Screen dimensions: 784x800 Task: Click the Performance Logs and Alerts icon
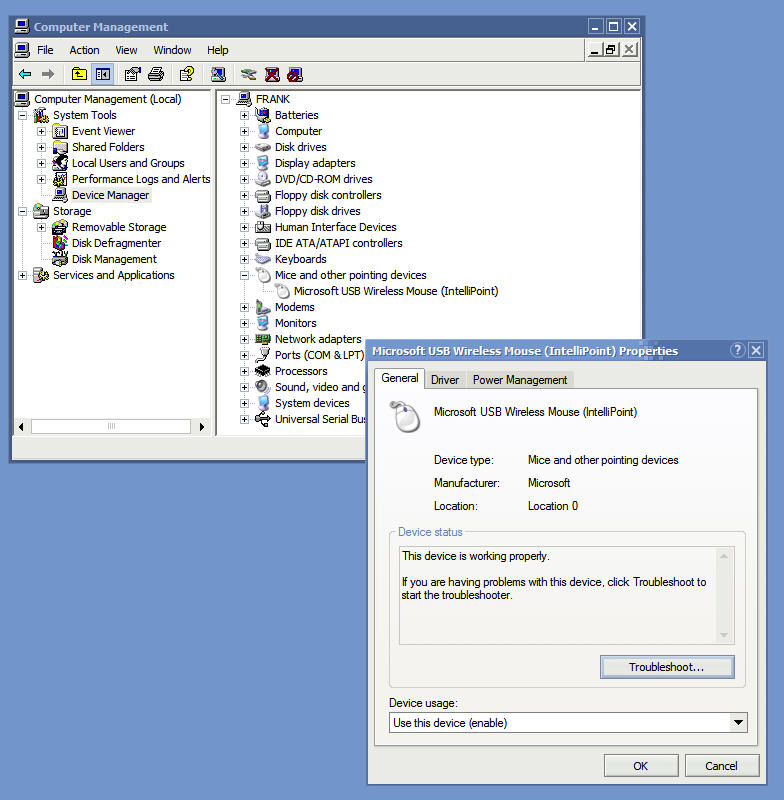[x=60, y=179]
